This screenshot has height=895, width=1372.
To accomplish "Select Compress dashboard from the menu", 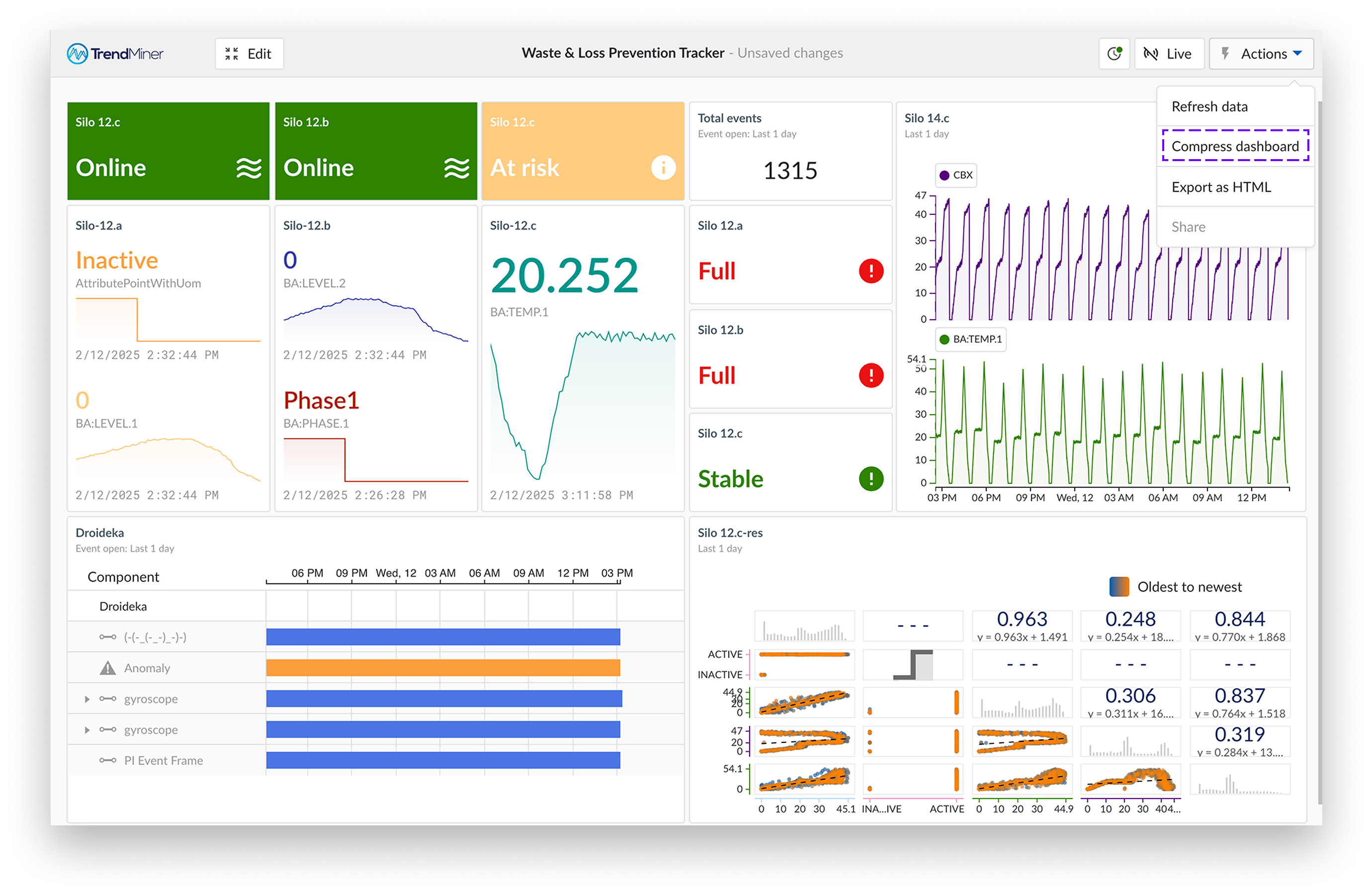I will tap(1235, 147).
